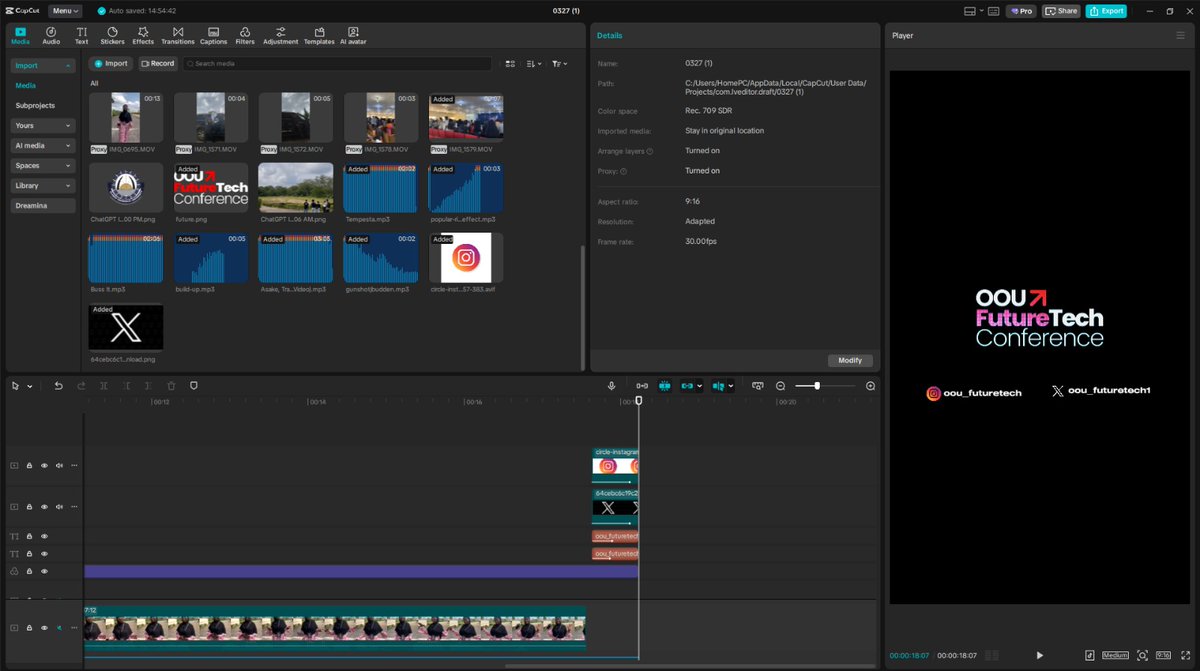Open the Text tool panel
The image size is (1200, 671).
(x=82, y=36)
